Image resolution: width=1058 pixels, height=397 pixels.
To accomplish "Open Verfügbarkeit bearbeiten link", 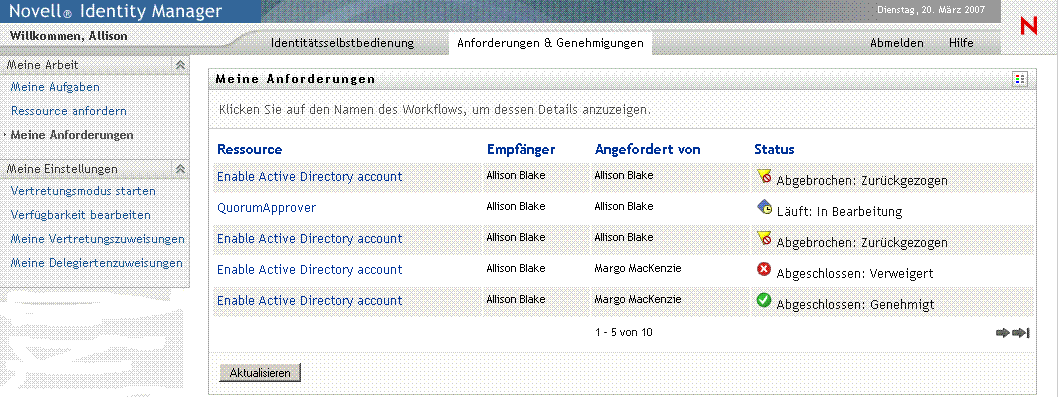I will tap(80, 215).
